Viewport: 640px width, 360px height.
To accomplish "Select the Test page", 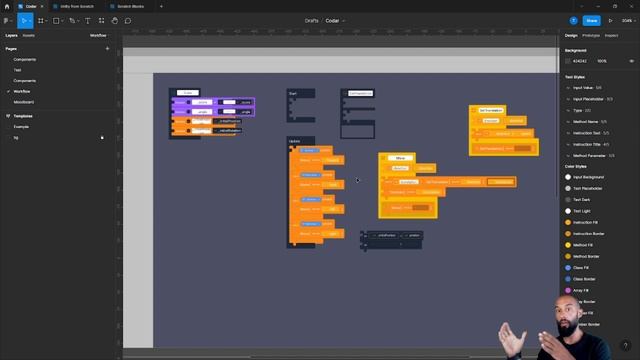I will pyautogui.click(x=17, y=70).
